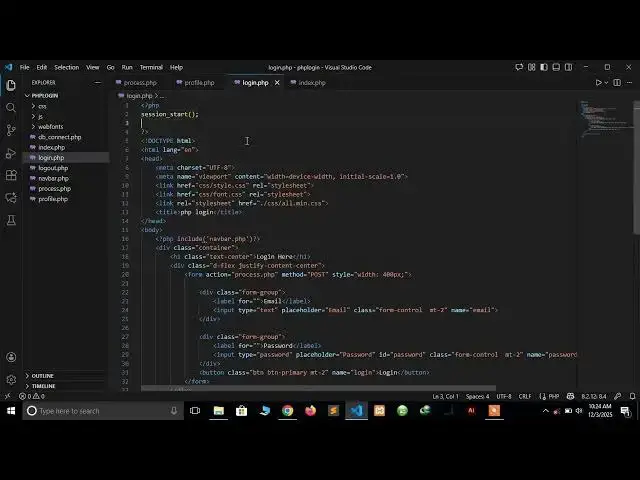
Task: Change encoding via UTF-8
Action: pyautogui.click(x=504, y=396)
